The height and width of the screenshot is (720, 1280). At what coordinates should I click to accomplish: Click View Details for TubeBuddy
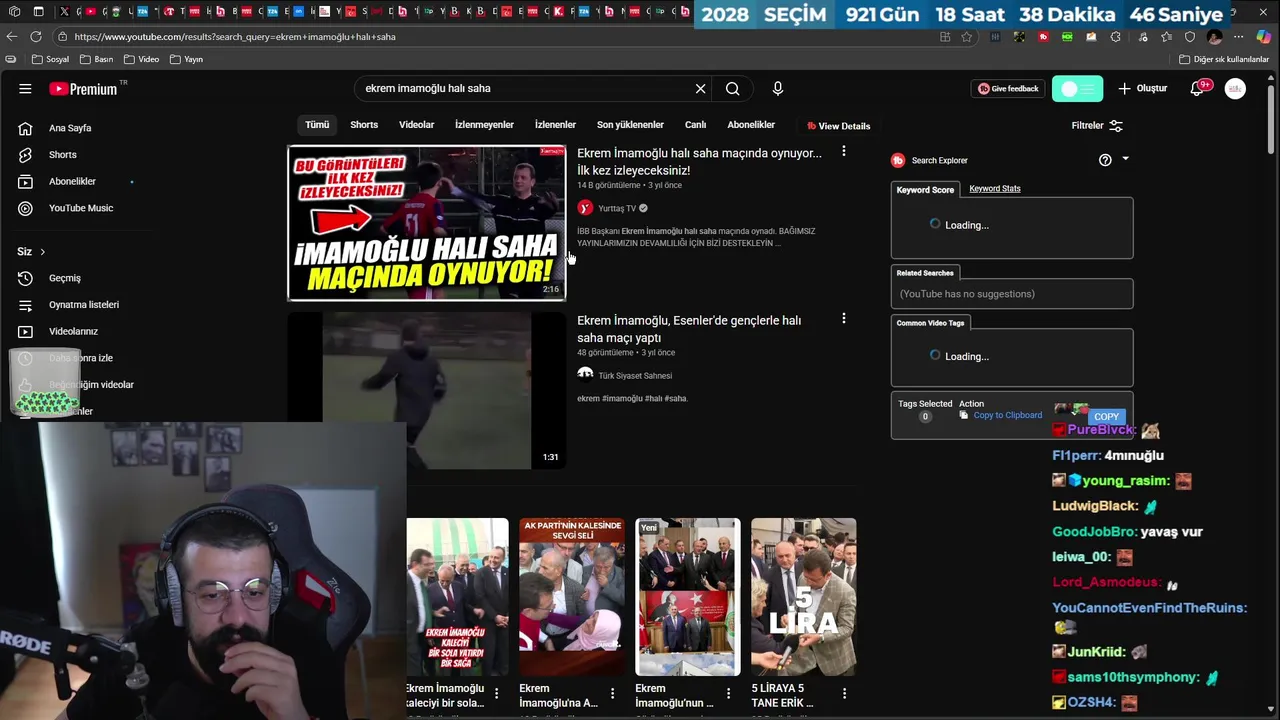838,126
